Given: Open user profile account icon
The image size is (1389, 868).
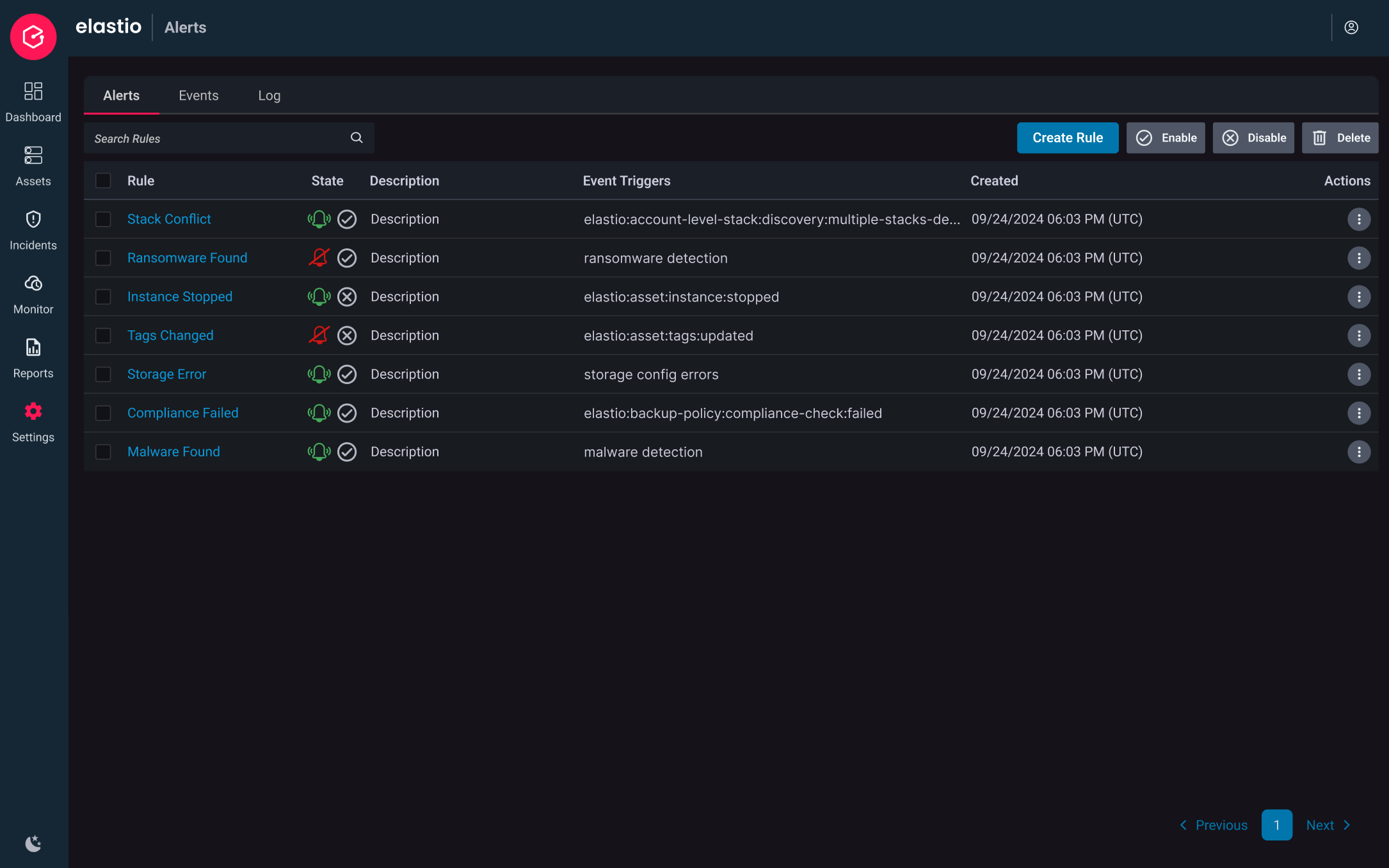Looking at the screenshot, I should (x=1351, y=28).
